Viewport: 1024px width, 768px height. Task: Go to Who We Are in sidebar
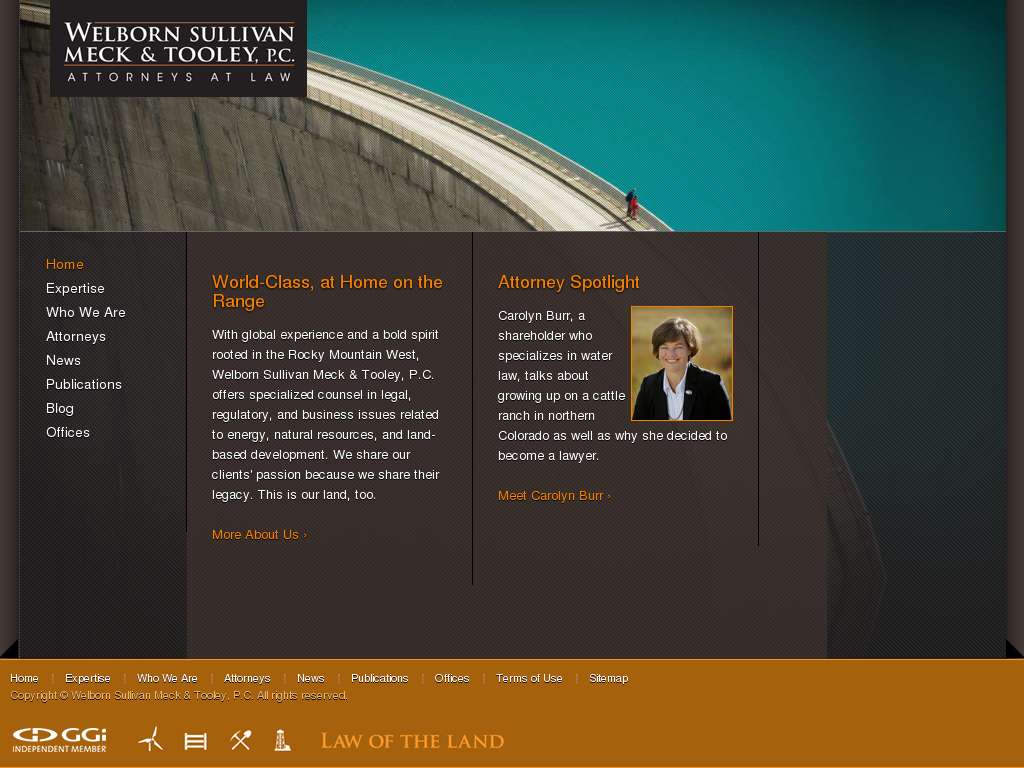[x=86, y=312]
